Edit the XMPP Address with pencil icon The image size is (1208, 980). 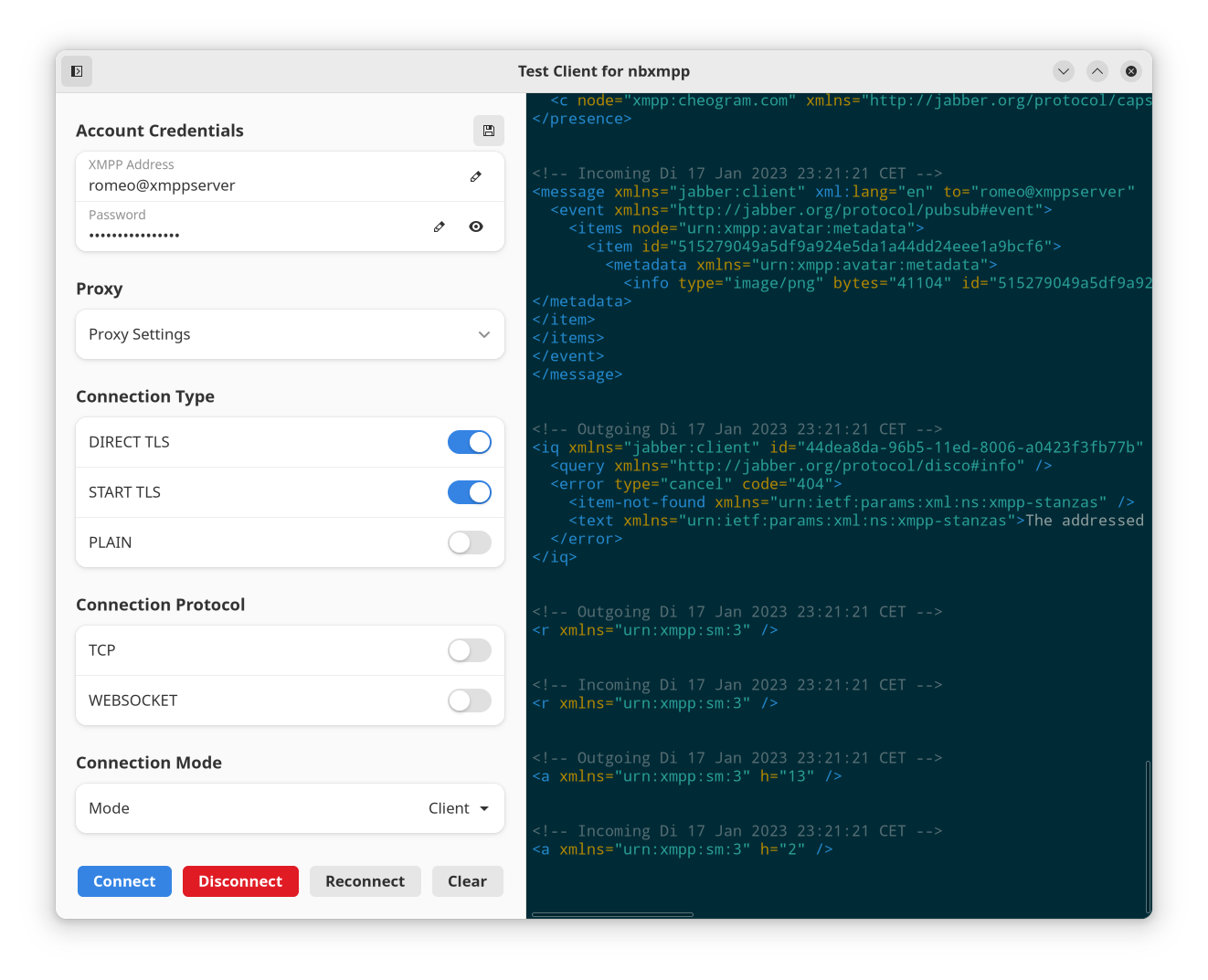pos(475,176)
